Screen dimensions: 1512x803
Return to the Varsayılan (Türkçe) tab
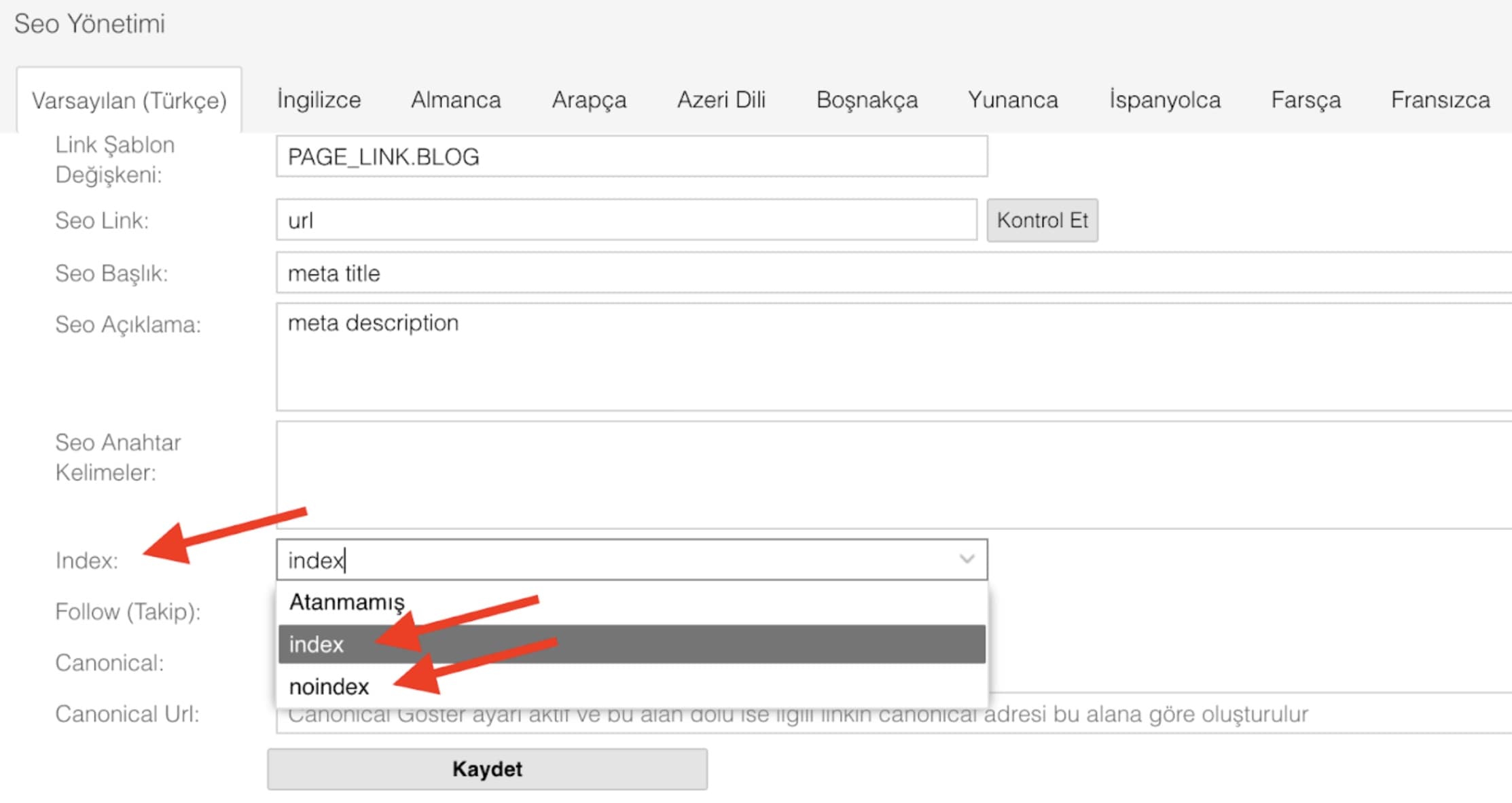(129, 99)
